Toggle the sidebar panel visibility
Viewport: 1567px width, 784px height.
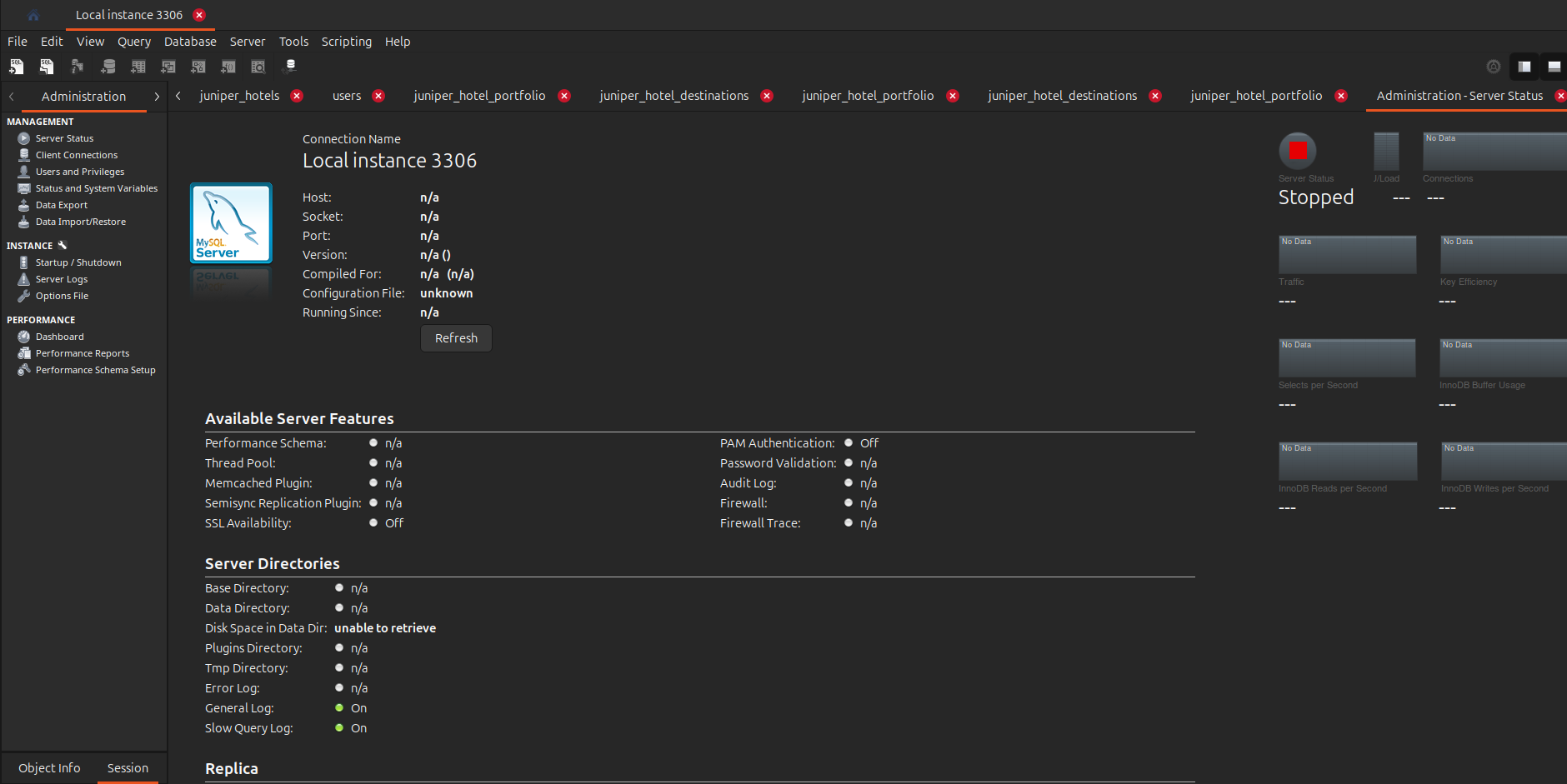[x=1524, y=67]
